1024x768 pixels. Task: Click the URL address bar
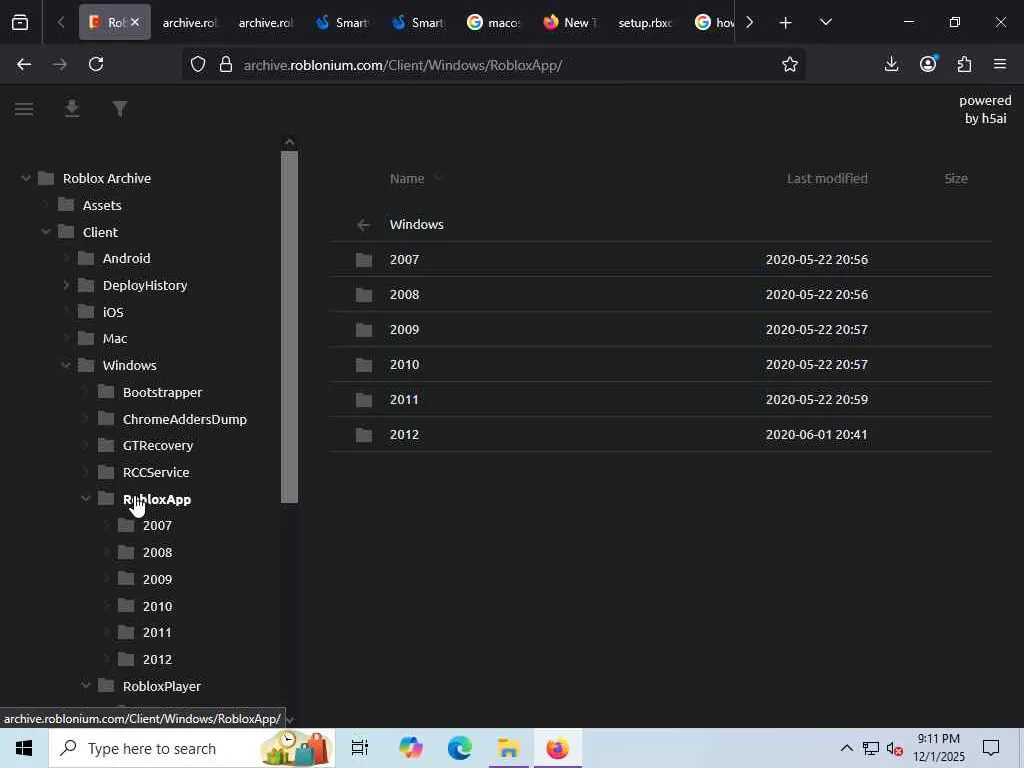pos(494,65)
